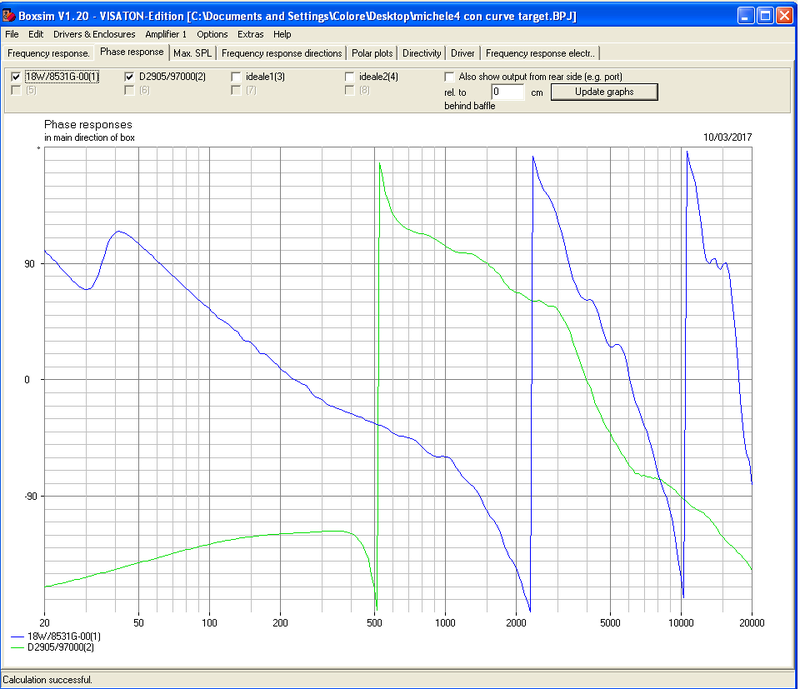Click the 20000 frequency axis label
The image size is (800, 689).
click(752, 623)
